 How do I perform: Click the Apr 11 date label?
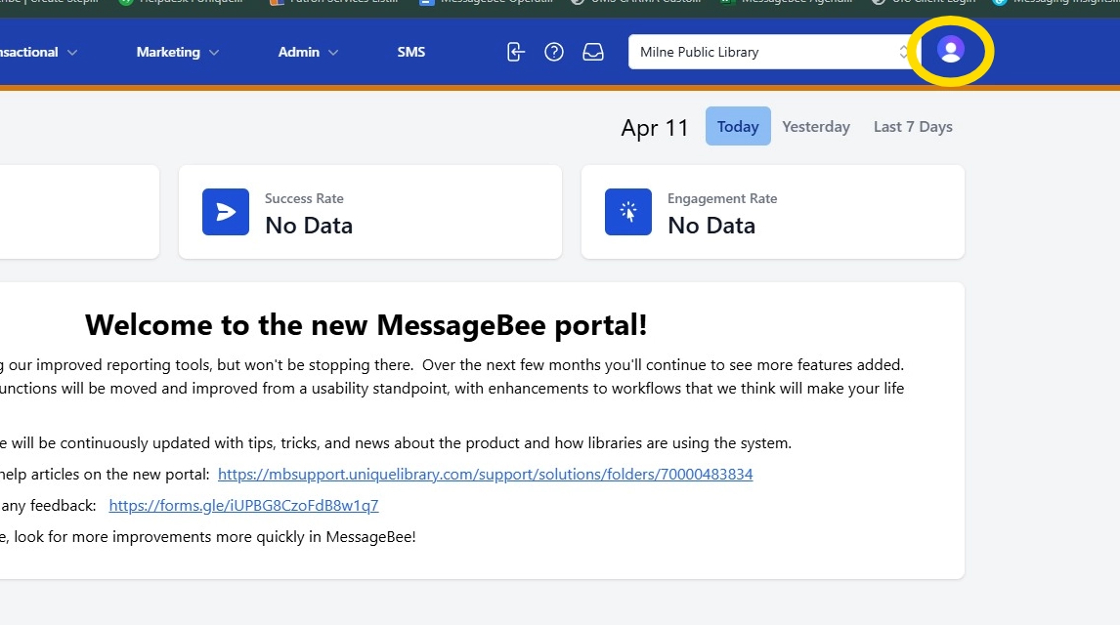(x=654, y=128)
